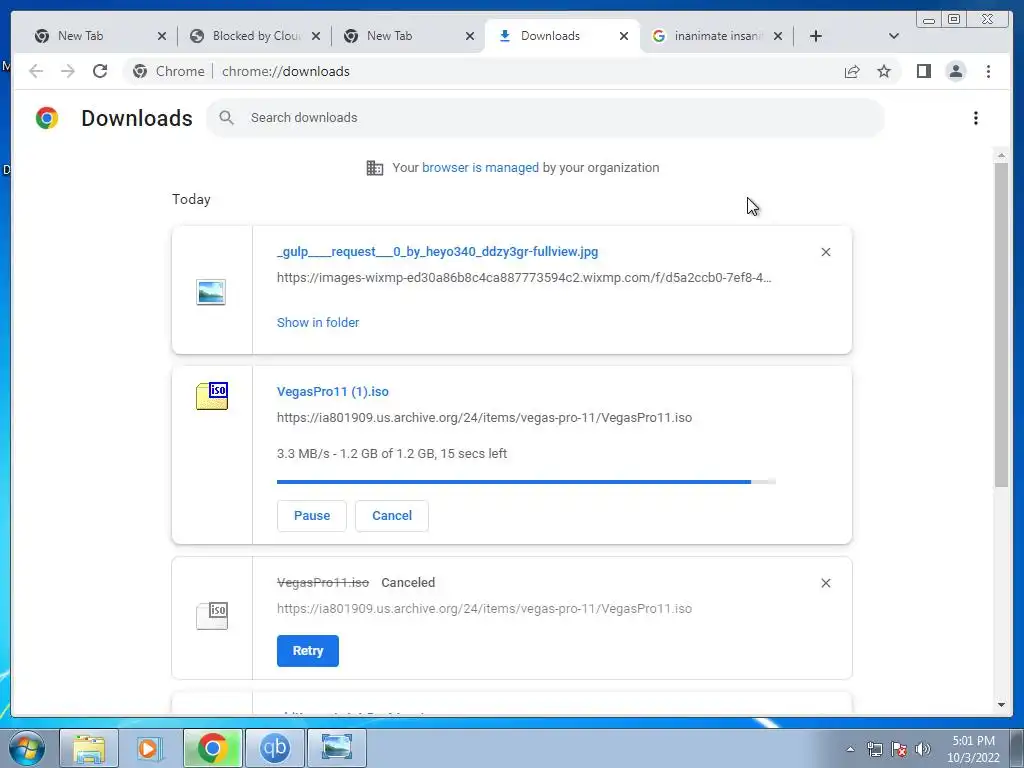Open the Chrome three-dot menu in toolbar

coord(988,71)
